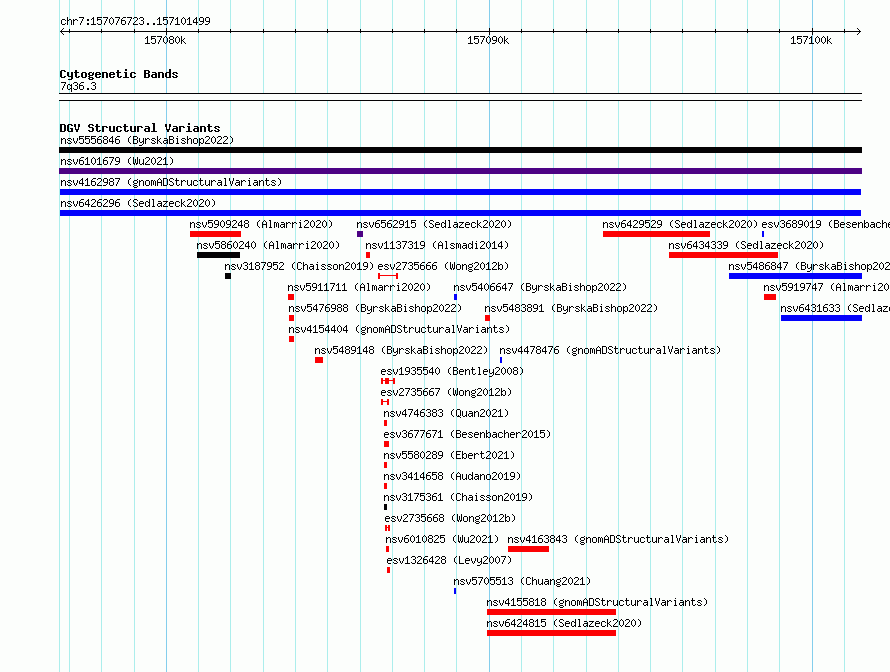
Task: Click nsv4154404 (gnomADStructuralVariants) label
Action: click(398, 329)
